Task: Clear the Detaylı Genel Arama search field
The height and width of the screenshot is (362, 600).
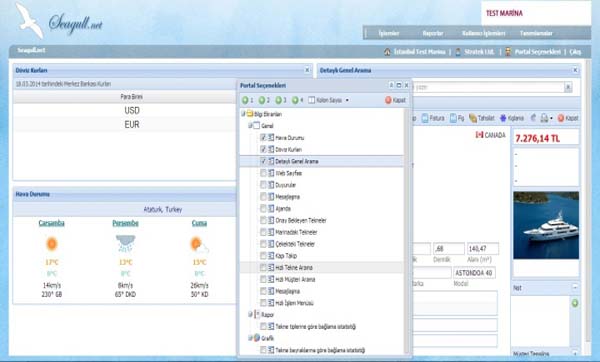Action: click(568, 87)
